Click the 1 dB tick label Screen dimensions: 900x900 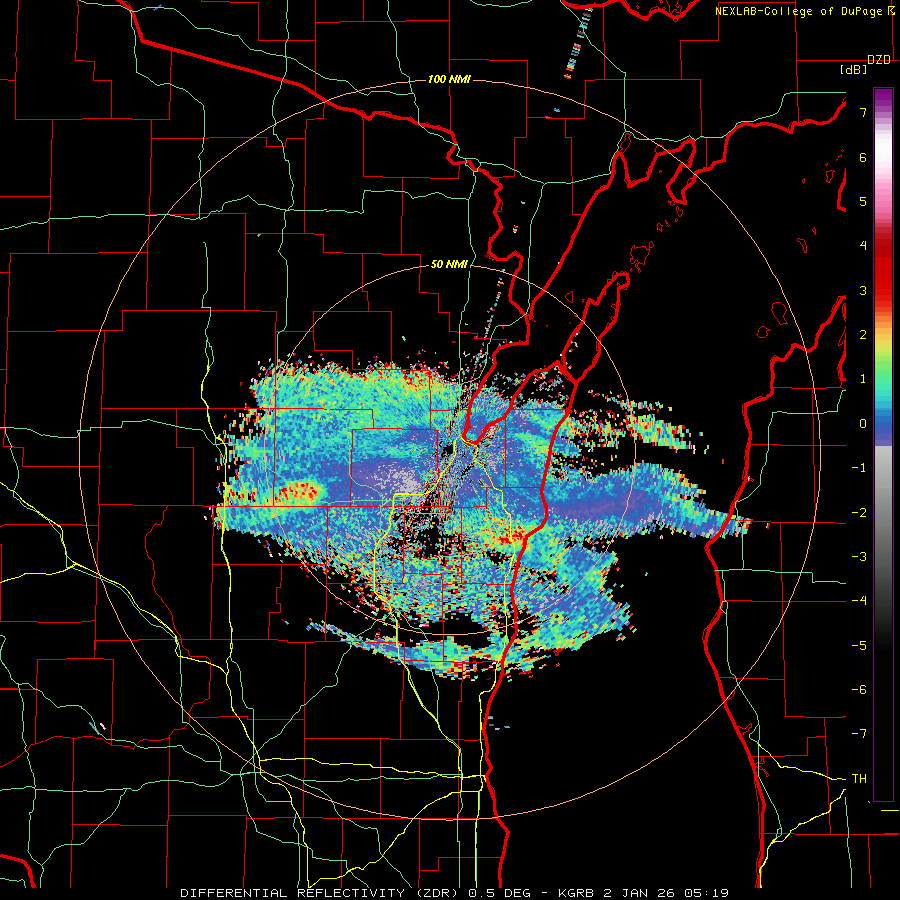[863, 379]
